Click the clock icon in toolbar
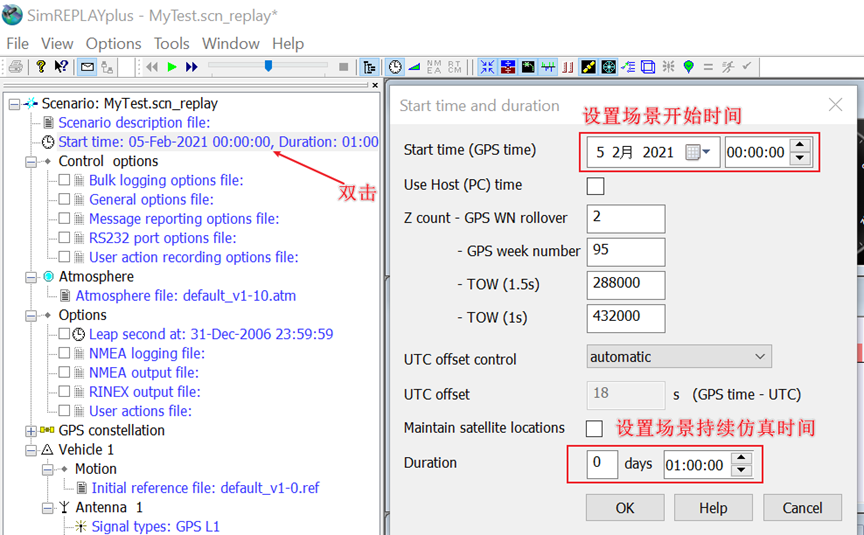The height and width of the screenshot is (535, 864). point(396,67)
